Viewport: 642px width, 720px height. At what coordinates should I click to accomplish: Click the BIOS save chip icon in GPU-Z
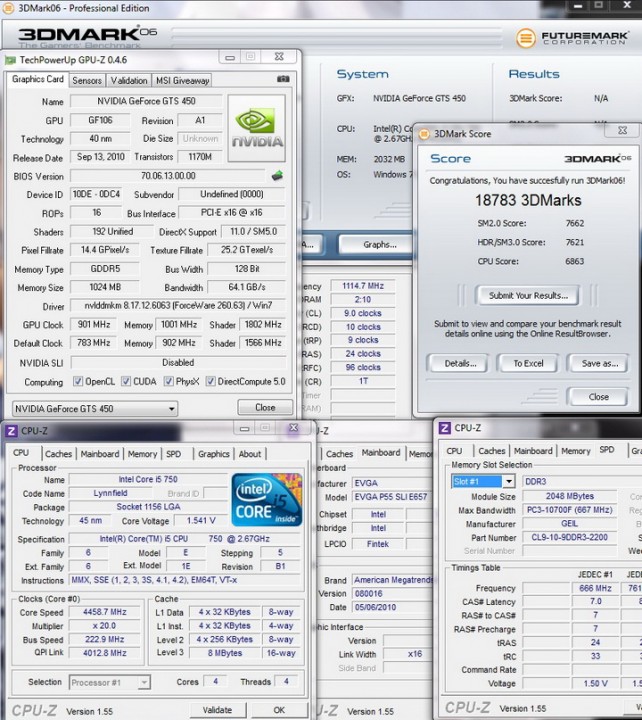click(277, 175)
